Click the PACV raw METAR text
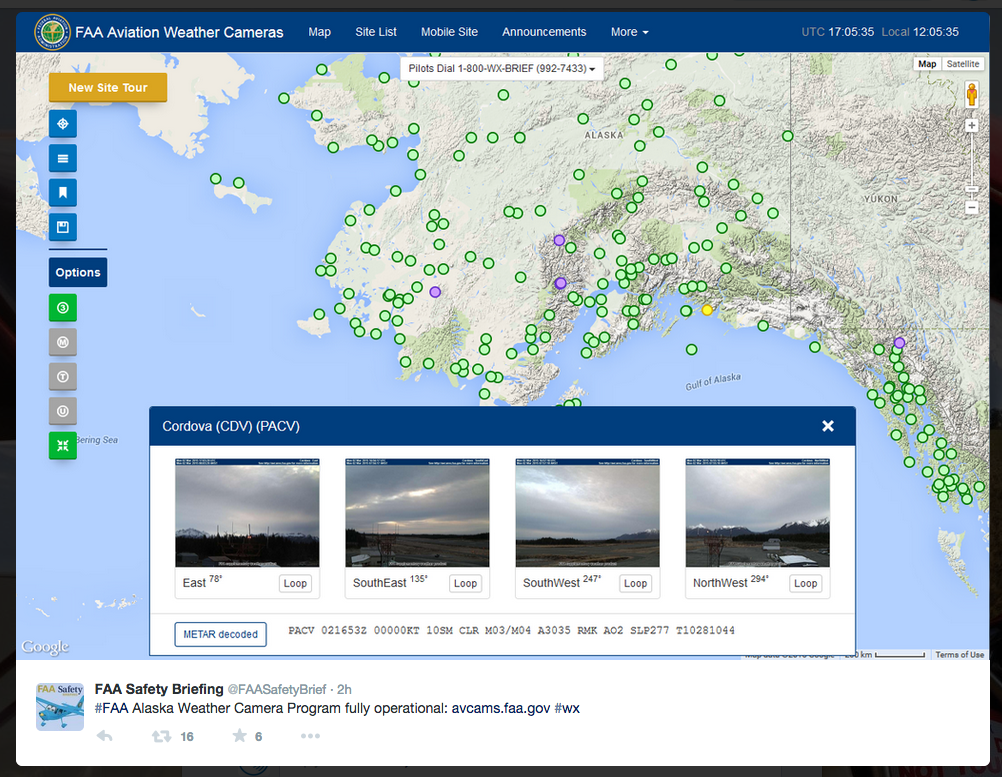1002x777 pixels. coord(511,631)
